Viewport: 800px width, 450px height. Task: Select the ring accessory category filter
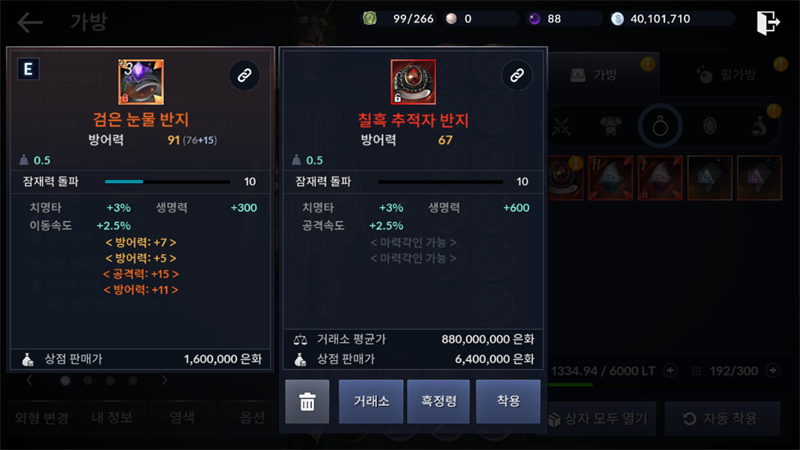click(x=660, y=126)
